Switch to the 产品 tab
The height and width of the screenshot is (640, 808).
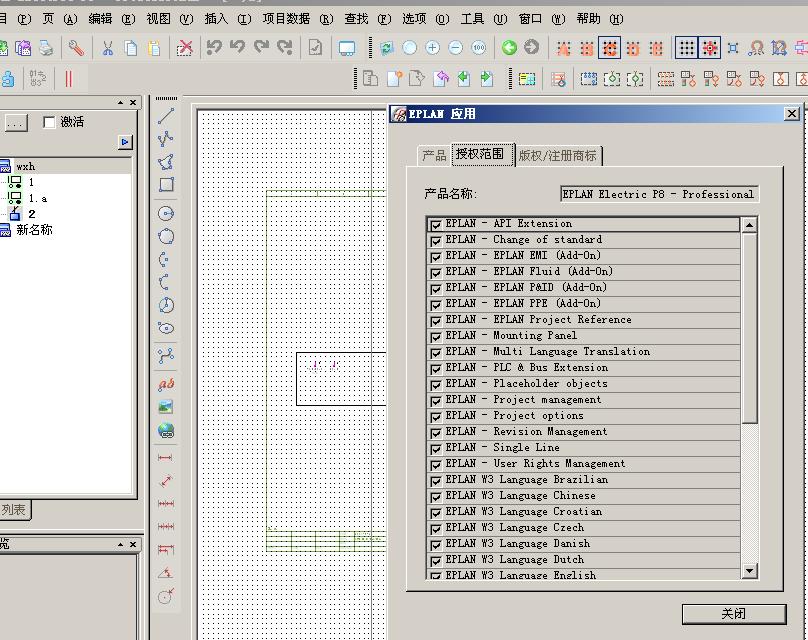[x=434, y=155]
